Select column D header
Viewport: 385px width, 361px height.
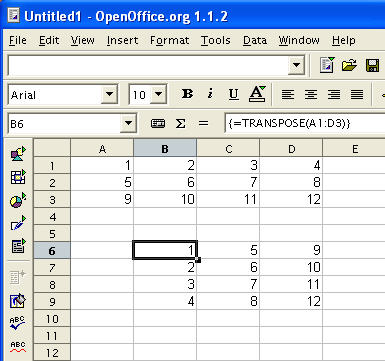[291, 149]
